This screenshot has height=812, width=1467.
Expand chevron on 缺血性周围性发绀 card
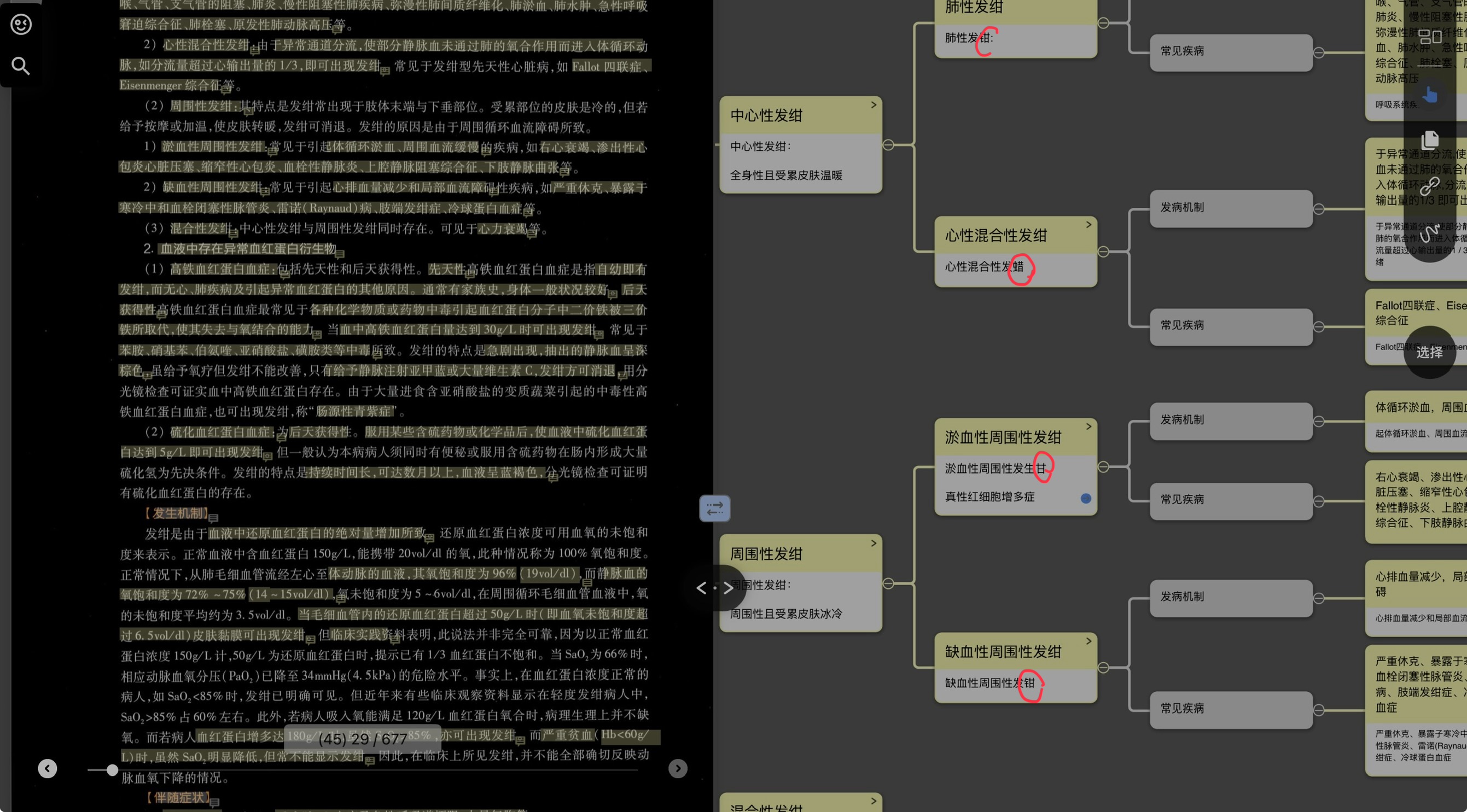click(x=1088, y=641)
